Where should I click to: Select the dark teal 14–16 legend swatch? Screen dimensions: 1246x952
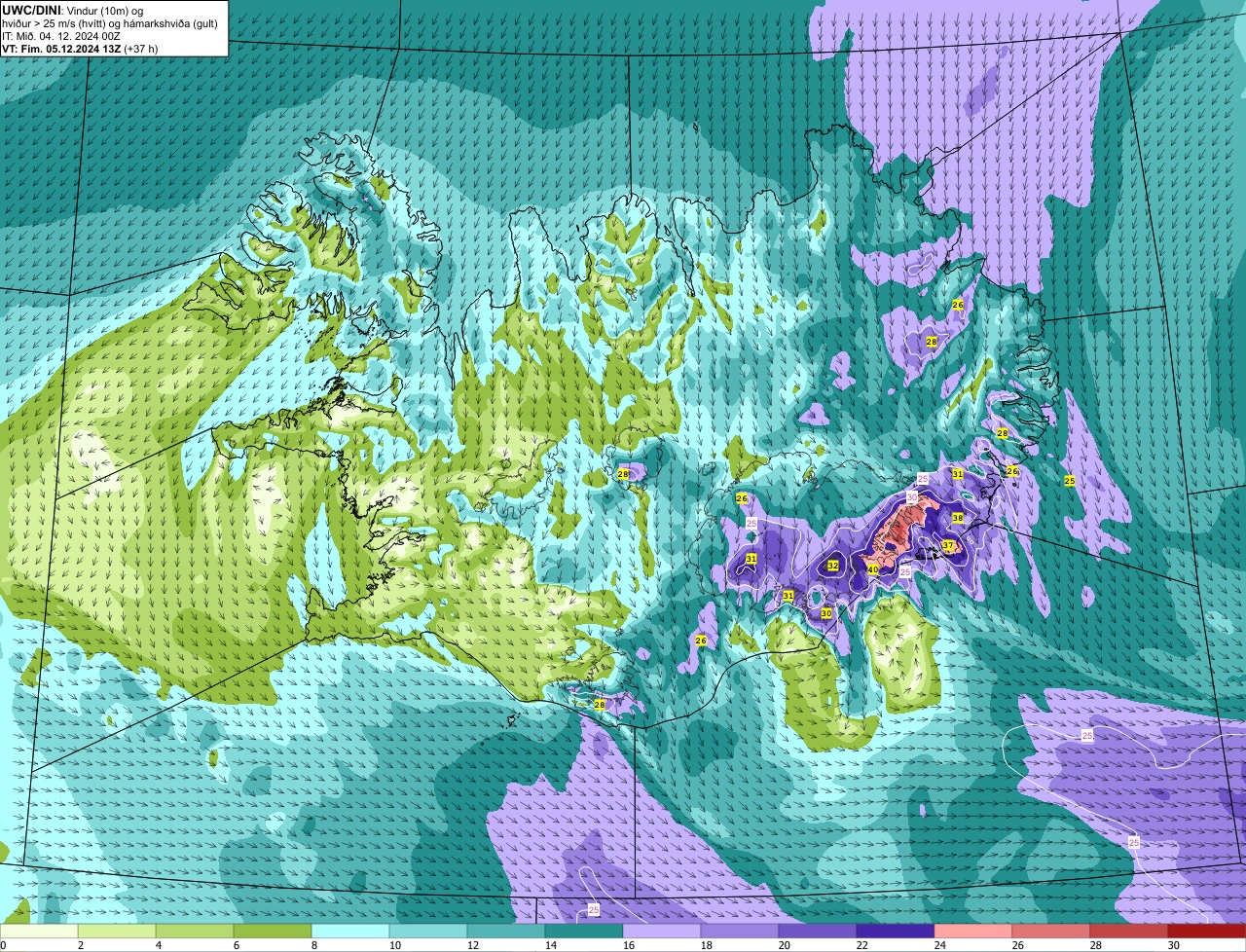pyautogui.click(x=584, y=931)
